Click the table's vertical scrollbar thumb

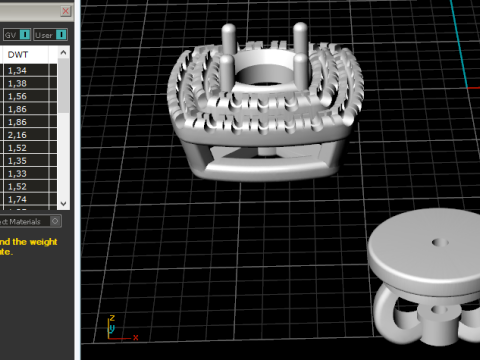pyautogui.click(x=63, y=86)
